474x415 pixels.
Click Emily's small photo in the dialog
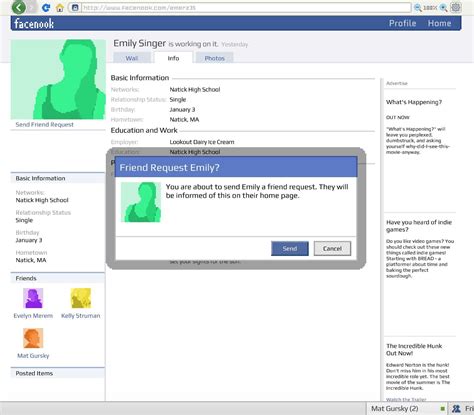(141, 202)
